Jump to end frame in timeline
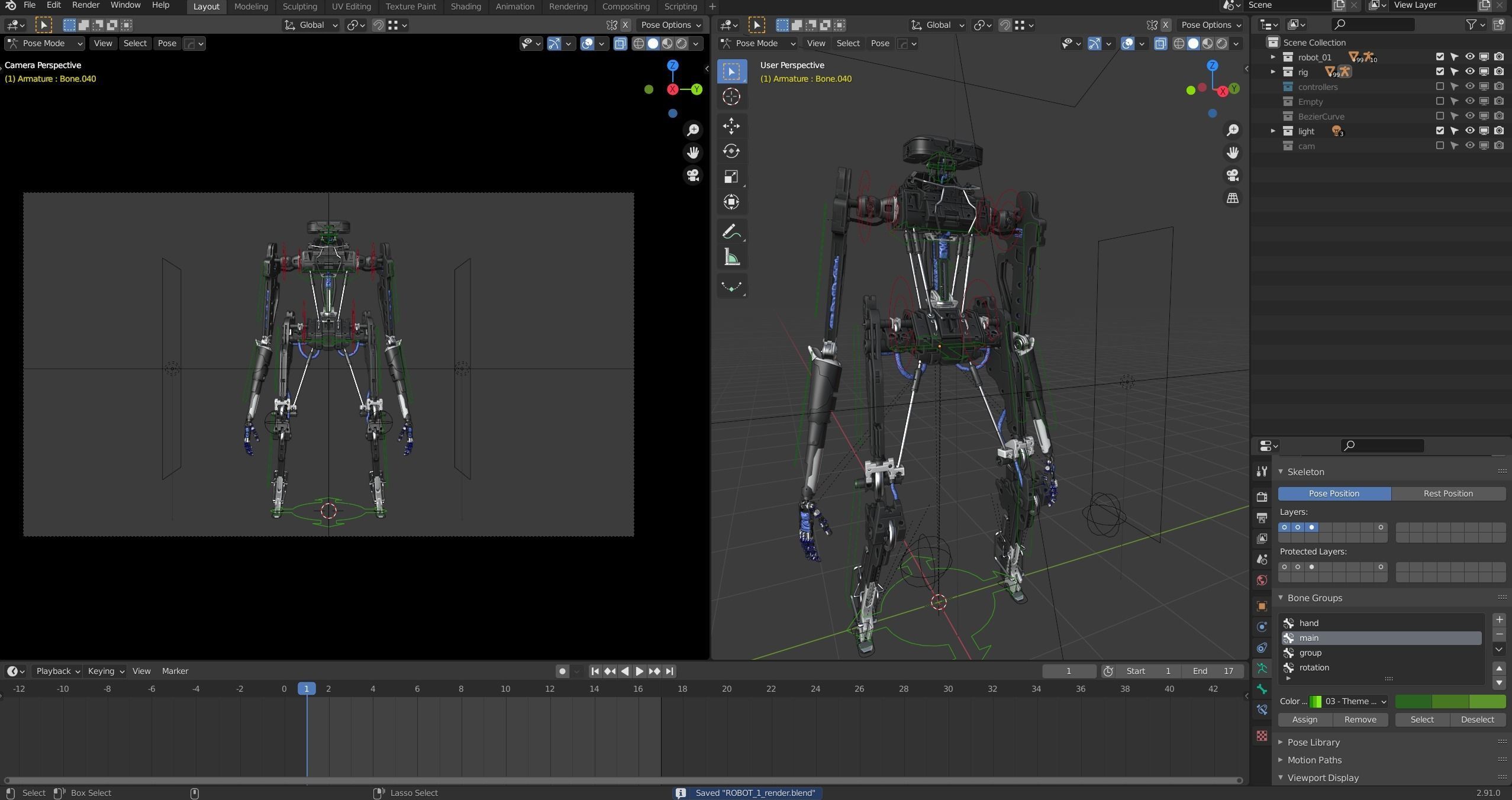This screenshot has height=800, width=1512. (x=669, y=671)
